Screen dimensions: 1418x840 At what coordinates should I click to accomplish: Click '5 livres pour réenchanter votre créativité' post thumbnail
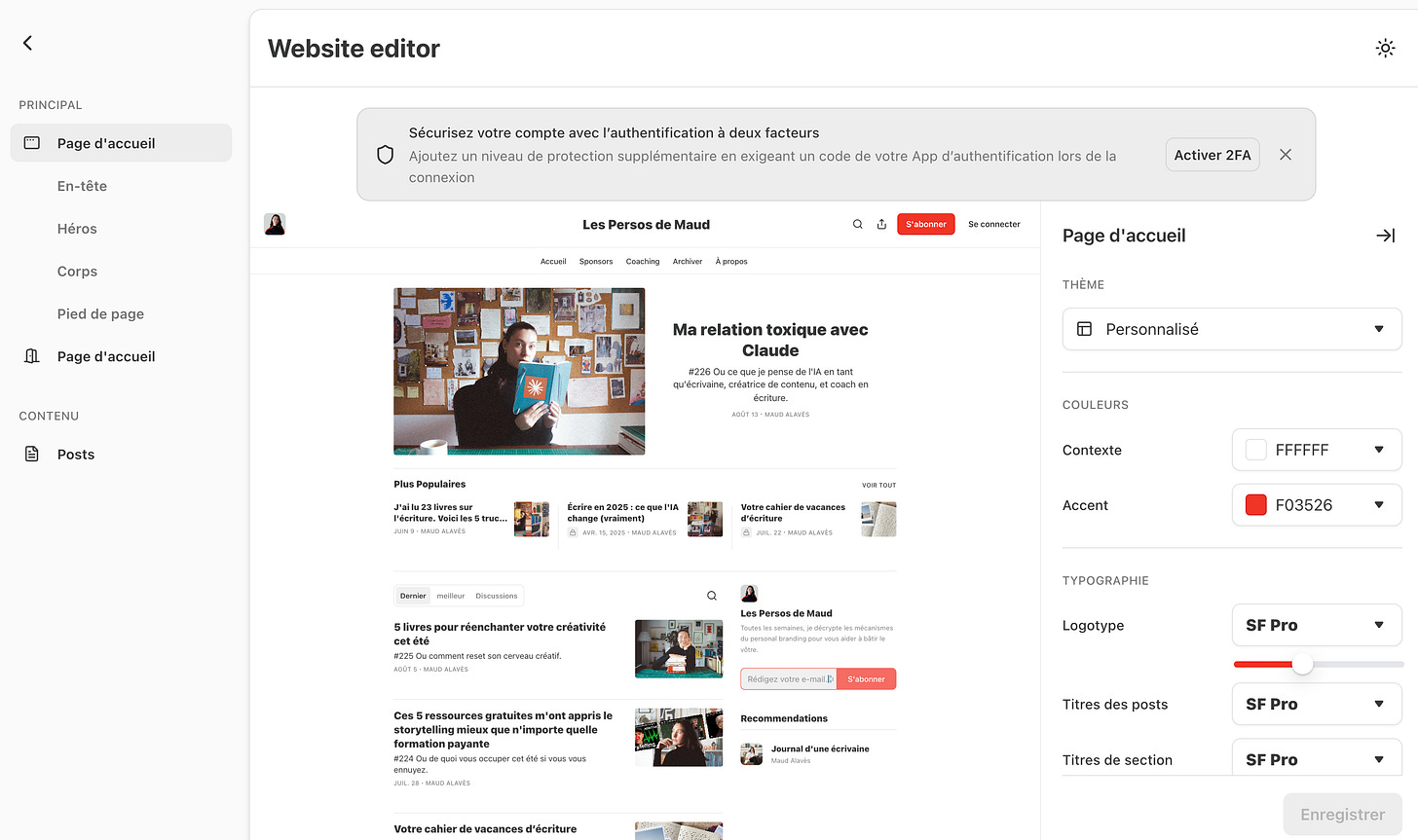679,648
